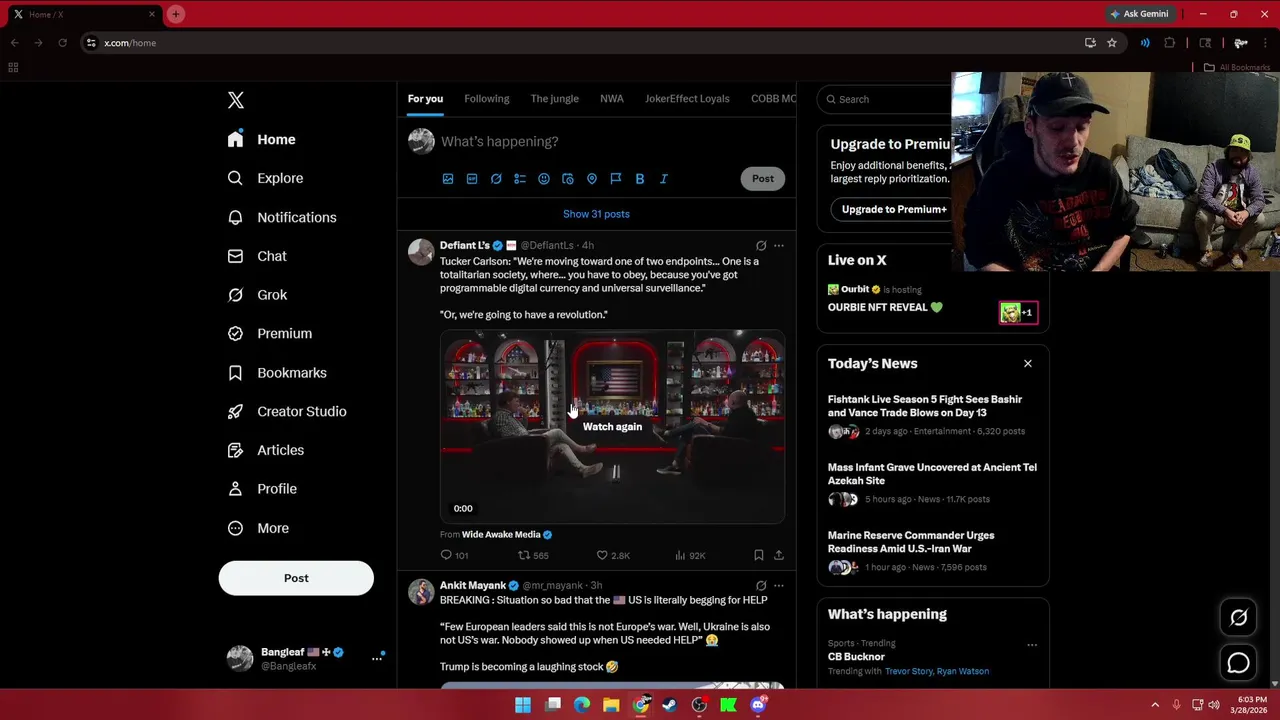Viewport: 1280px width, 720px height.
Task: Select the For you tab
Action: pos(425,99)
